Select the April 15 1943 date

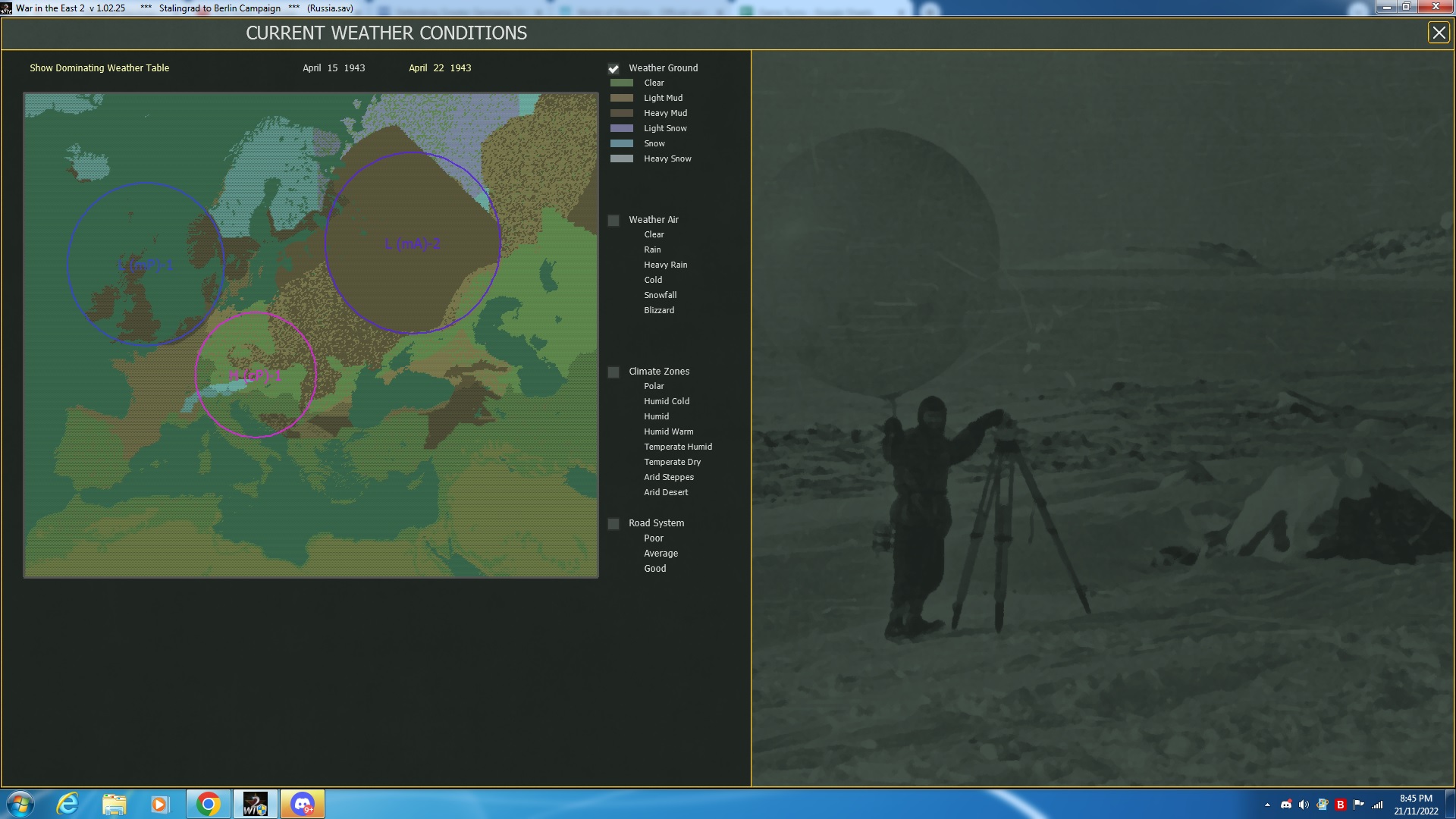click(x=334, y=68)
